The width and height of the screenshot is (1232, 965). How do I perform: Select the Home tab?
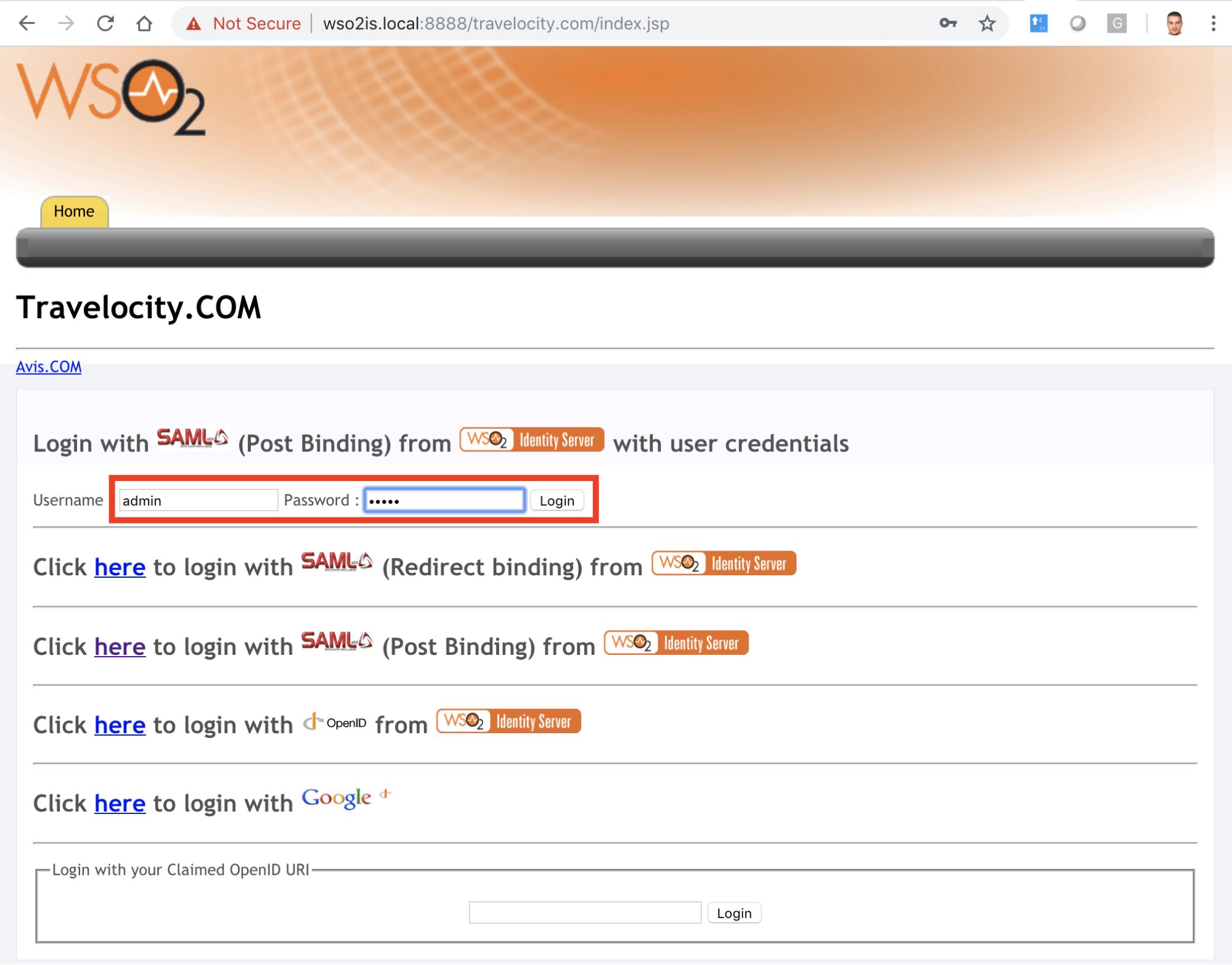[74, 211]
